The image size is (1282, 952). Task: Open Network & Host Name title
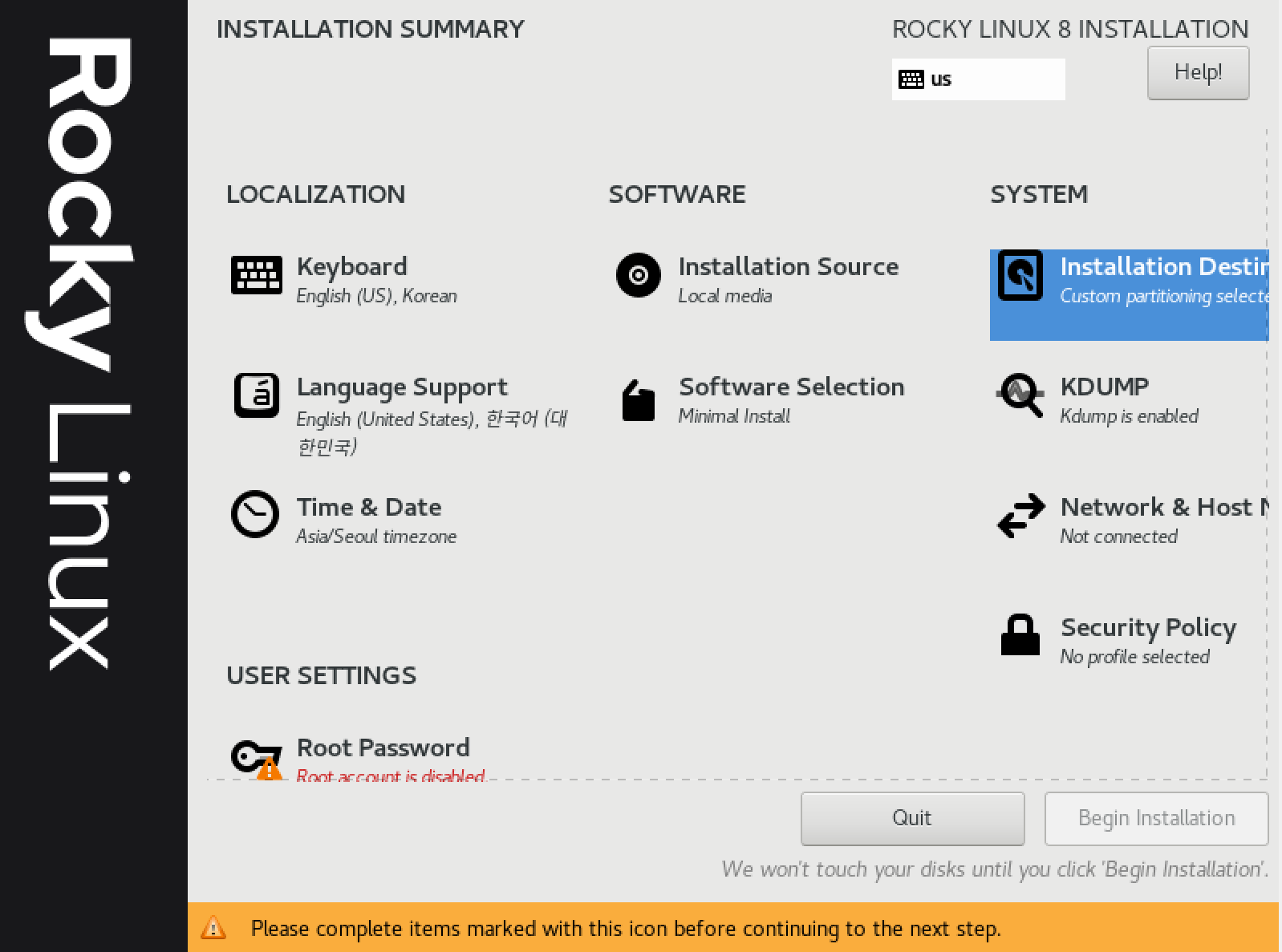tap(1164, 507)
